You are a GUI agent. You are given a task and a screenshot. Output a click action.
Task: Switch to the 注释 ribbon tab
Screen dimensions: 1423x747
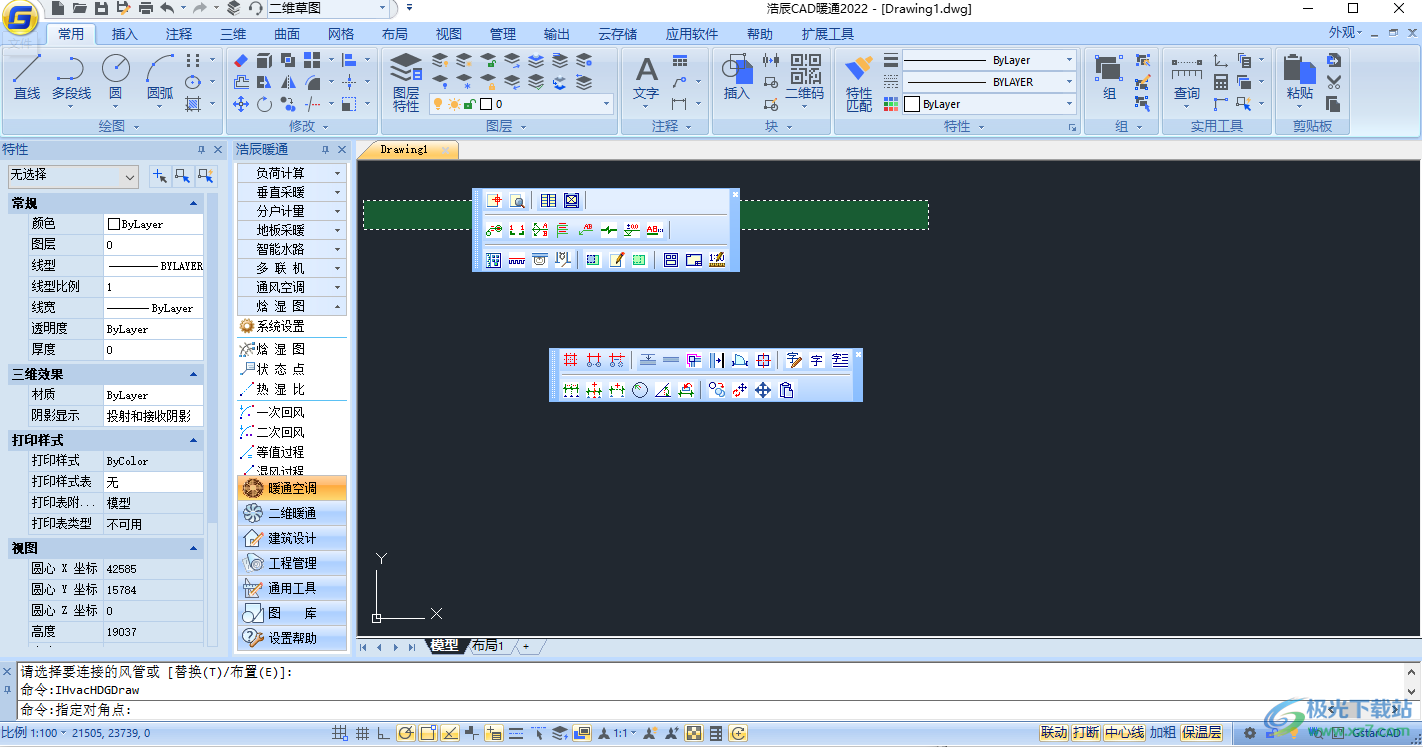coord(179,34)
